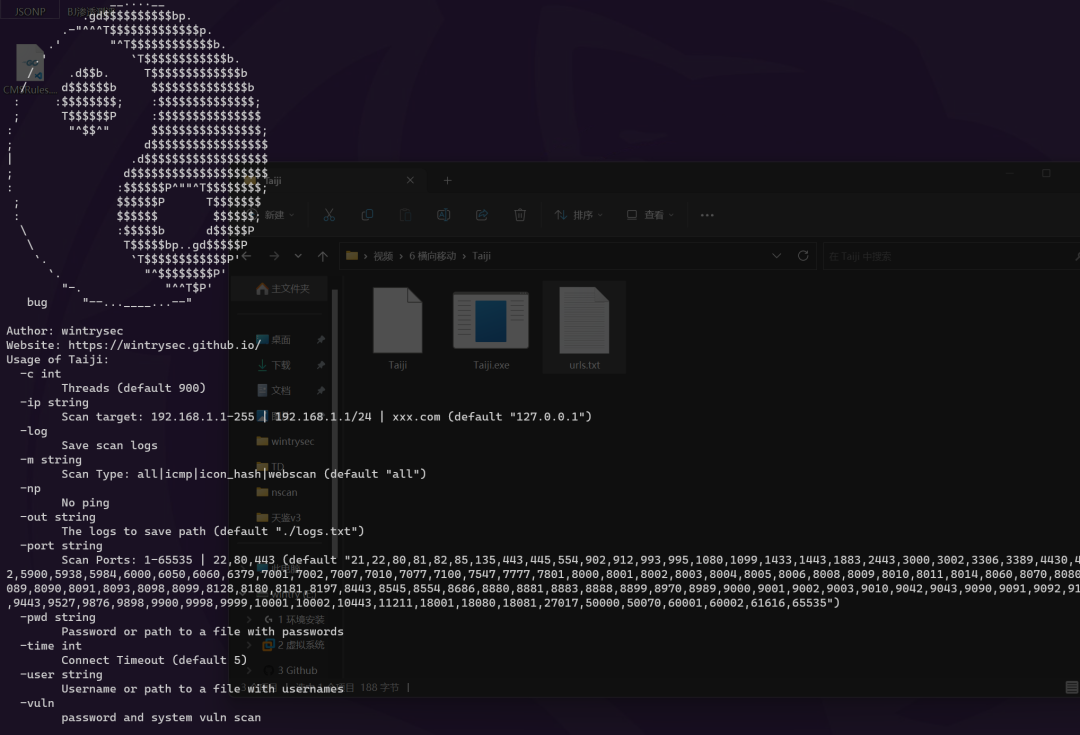Close the Taiji Explorer tab
The height and width of the screenshot is (735, 1080).
[x=410, y=180]
